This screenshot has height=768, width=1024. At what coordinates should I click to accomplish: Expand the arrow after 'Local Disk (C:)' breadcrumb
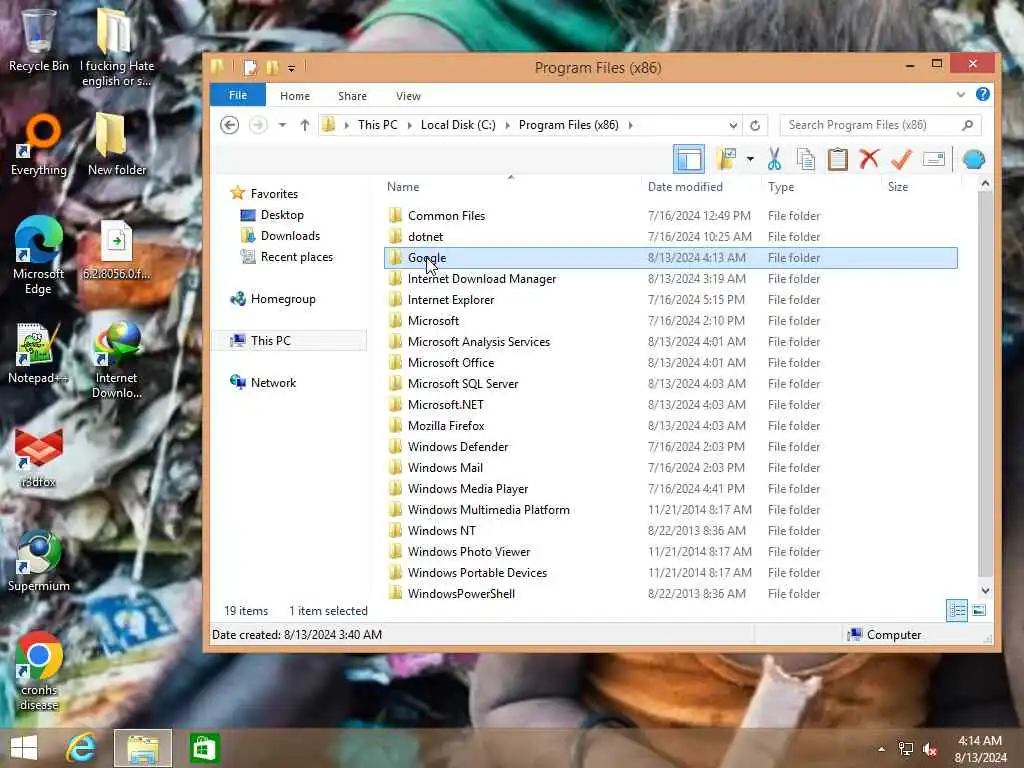pyautogui.click(x=507, y=125)
